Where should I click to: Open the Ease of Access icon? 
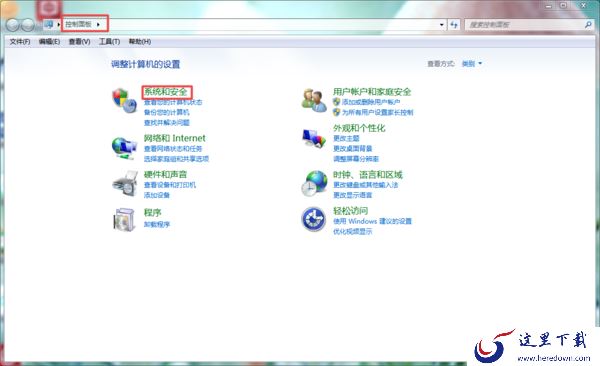pos(314,219)
